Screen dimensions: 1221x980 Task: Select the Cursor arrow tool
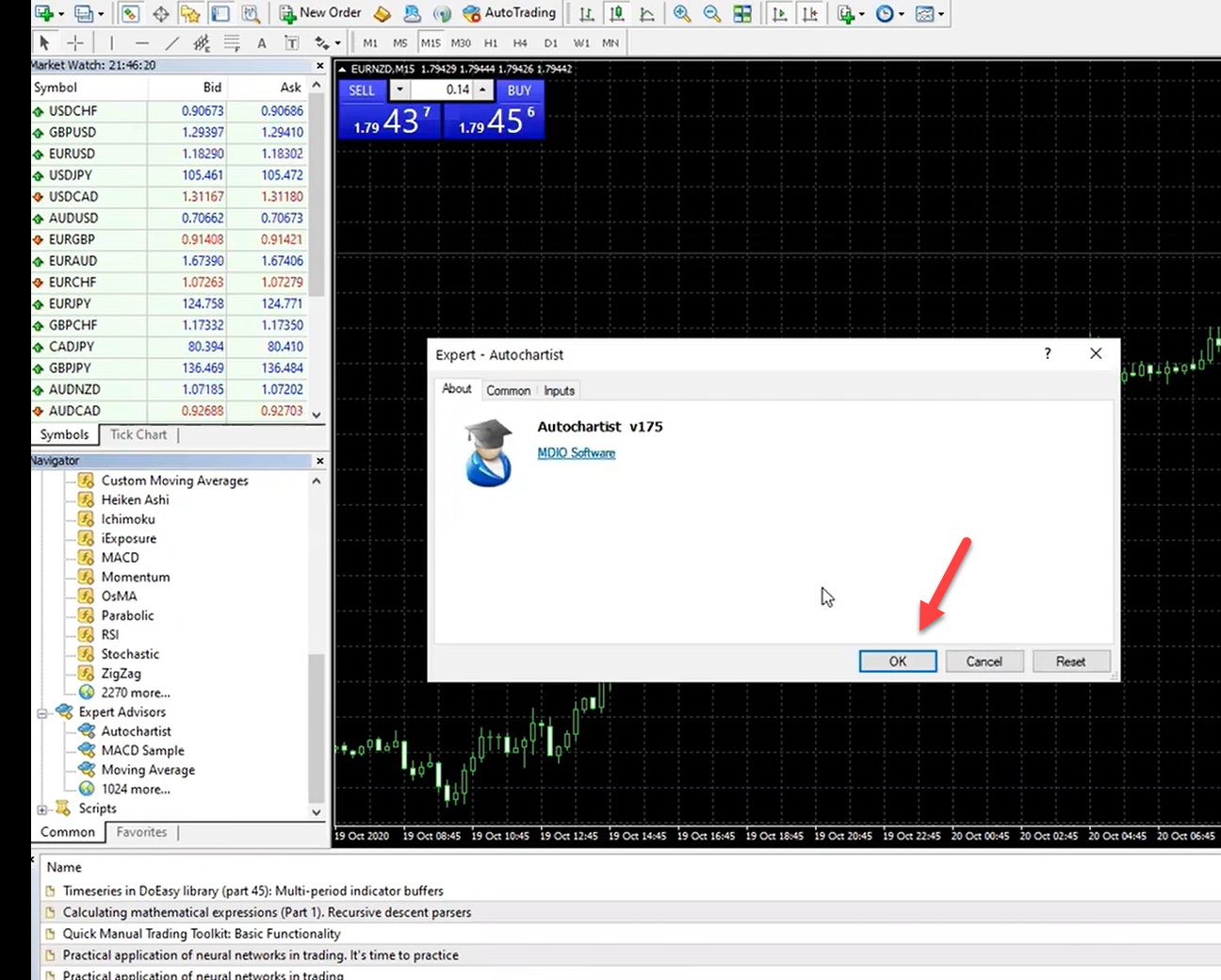pyautogui.click(x=44, y=42)
